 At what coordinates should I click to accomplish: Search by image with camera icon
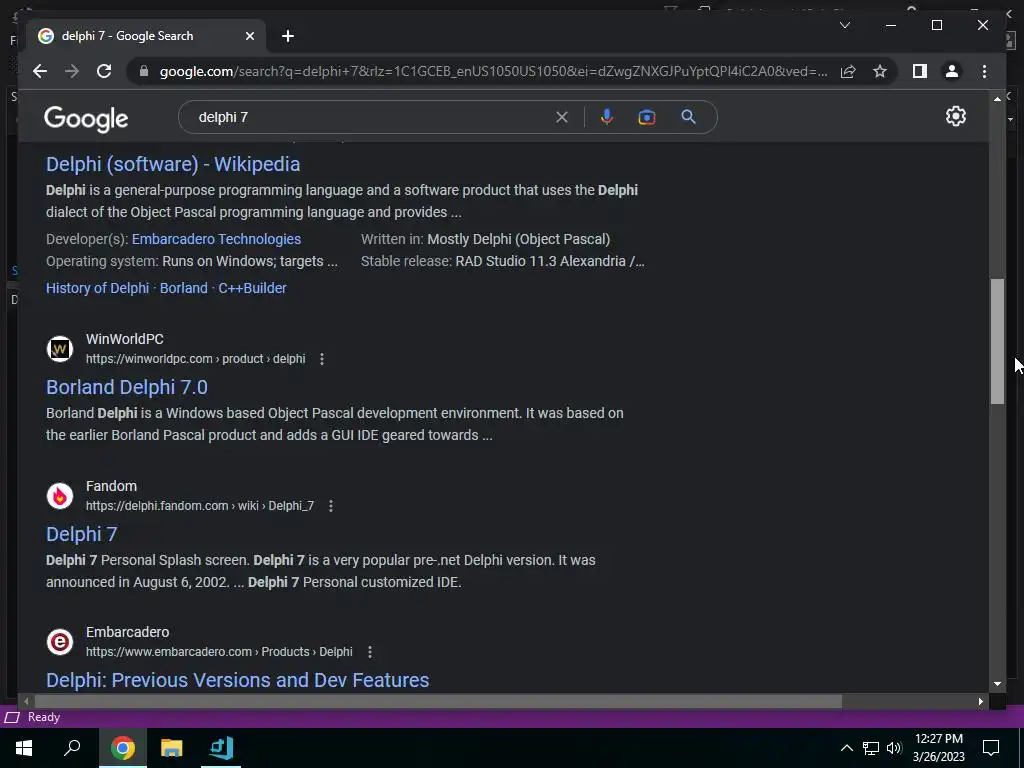647,117
